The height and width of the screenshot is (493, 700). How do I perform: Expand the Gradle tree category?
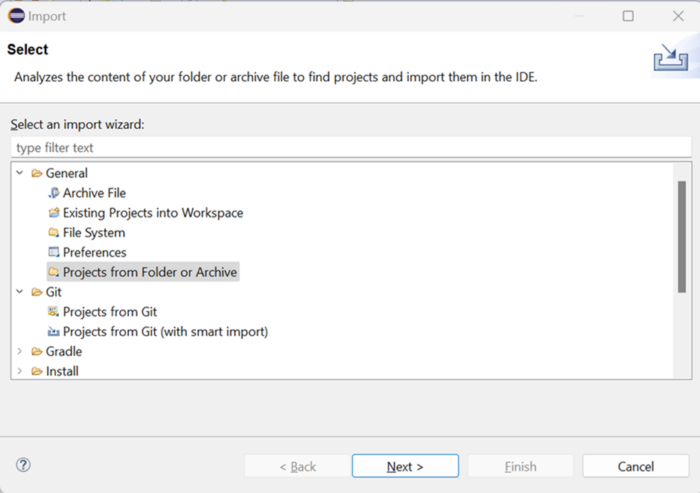(20, 352)
